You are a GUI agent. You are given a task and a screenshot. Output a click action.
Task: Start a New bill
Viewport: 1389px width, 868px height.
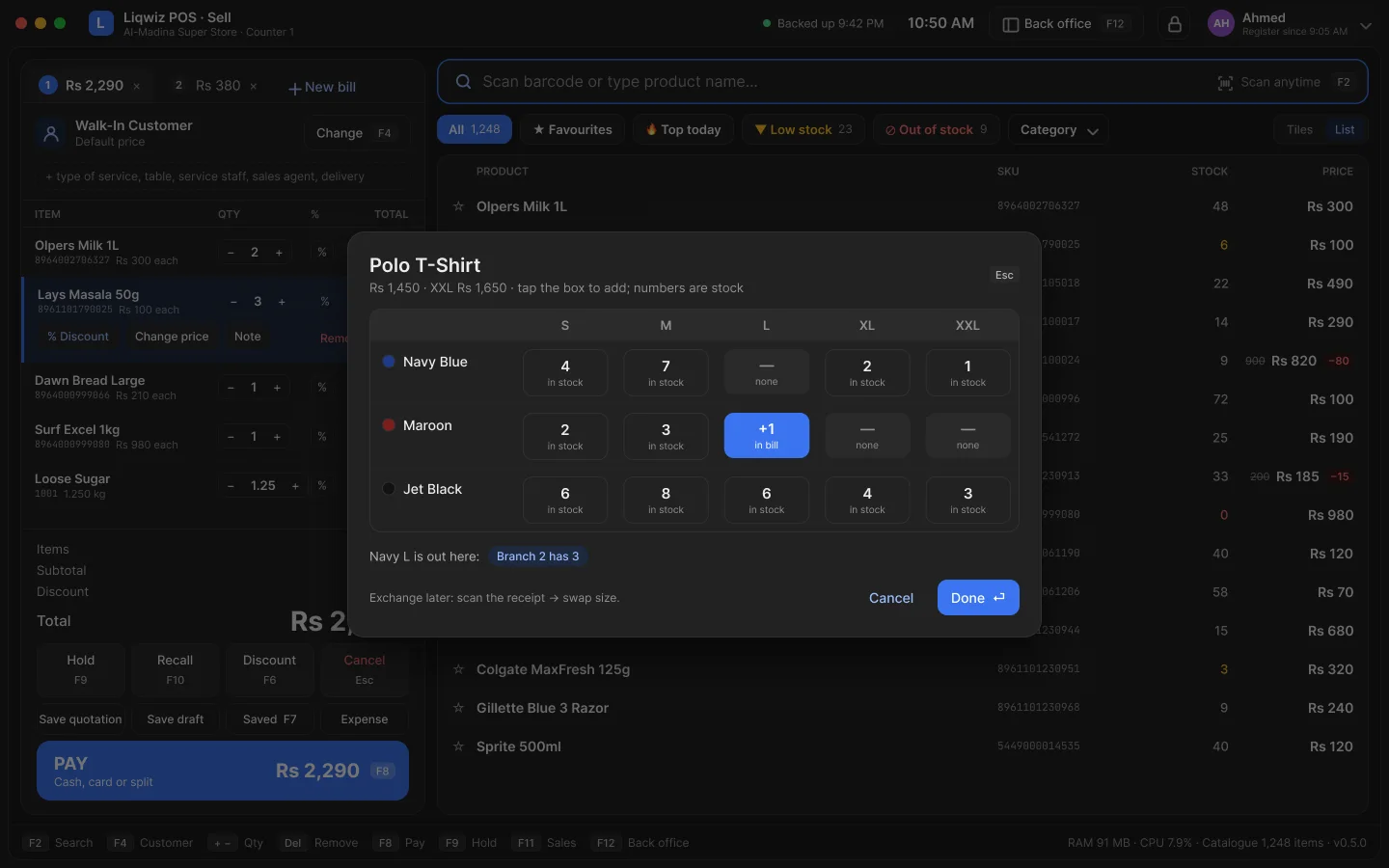[x=322, y=87]
